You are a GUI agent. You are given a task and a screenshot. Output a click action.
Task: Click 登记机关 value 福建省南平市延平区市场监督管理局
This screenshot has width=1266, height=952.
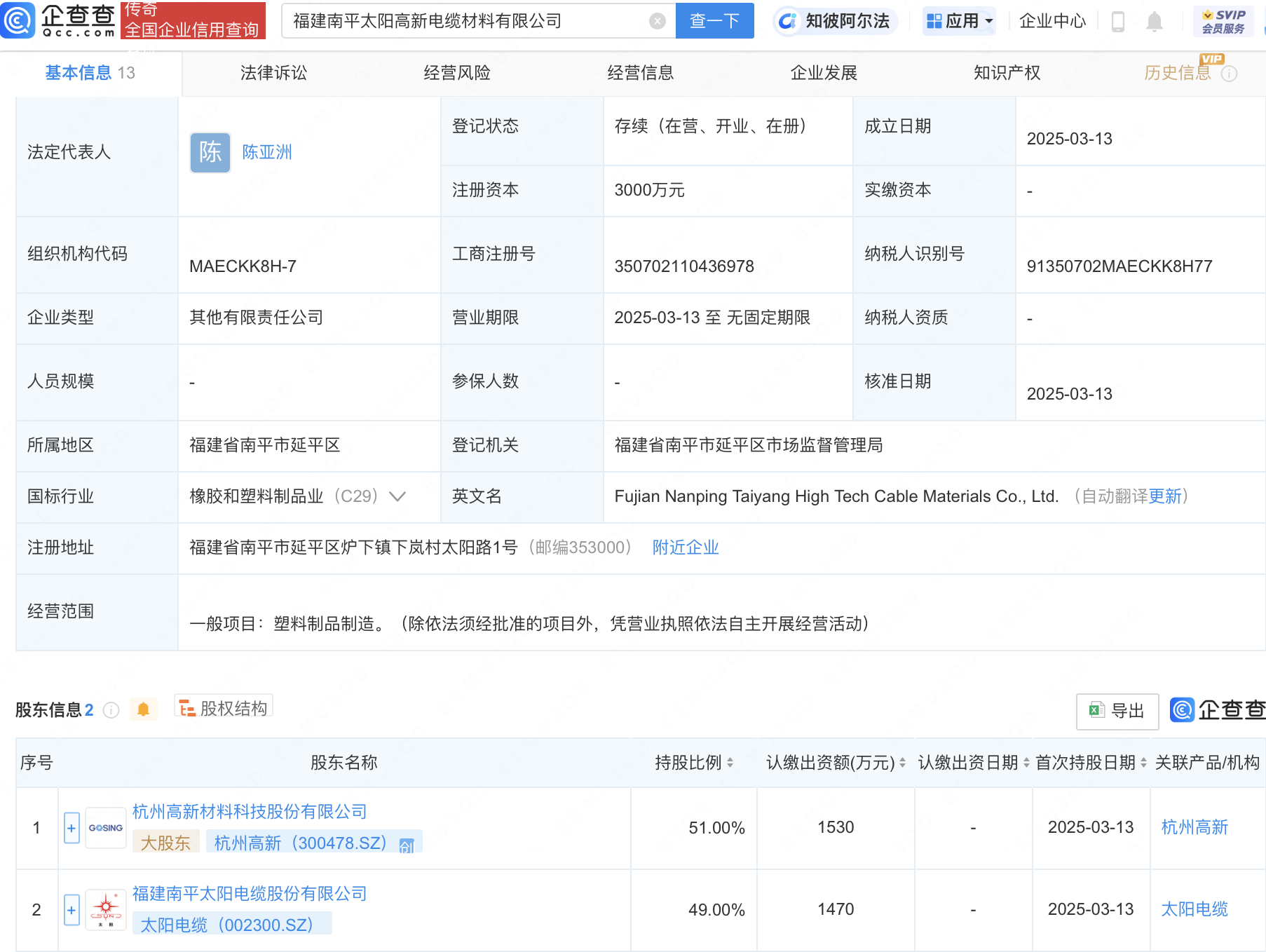749,445
